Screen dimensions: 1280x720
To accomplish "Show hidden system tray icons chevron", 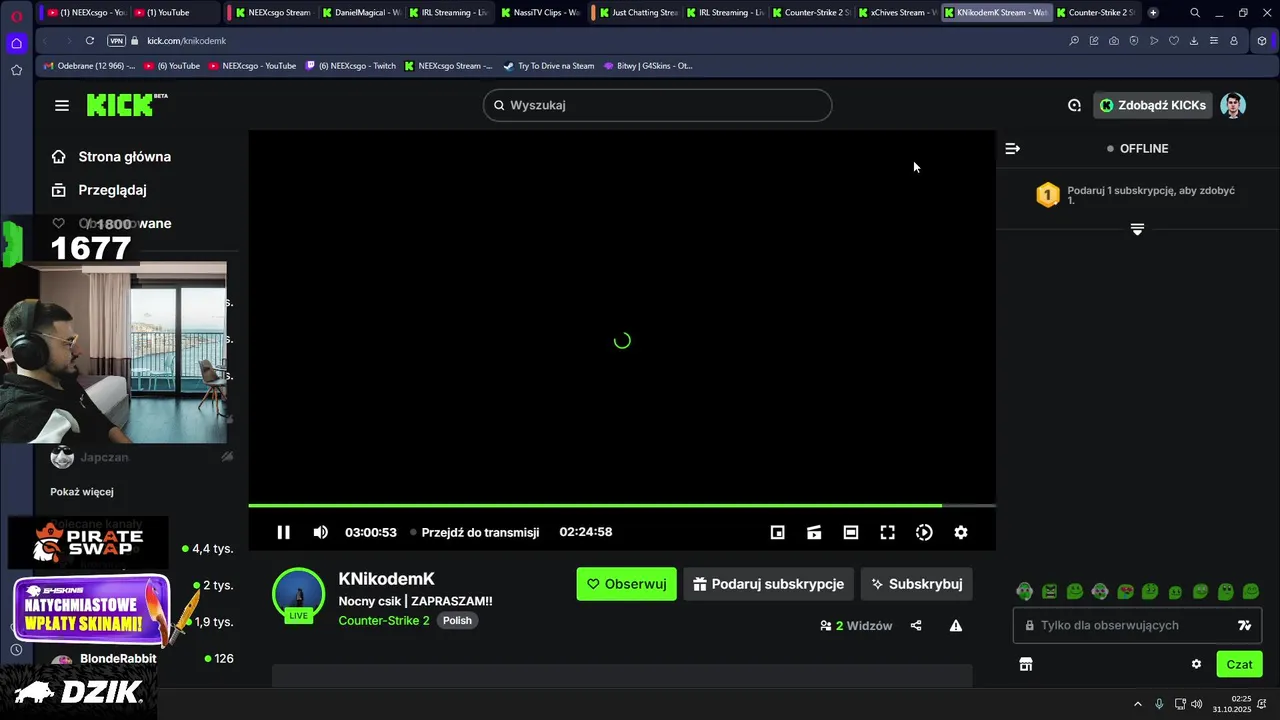I will (x=1137, y=704).
